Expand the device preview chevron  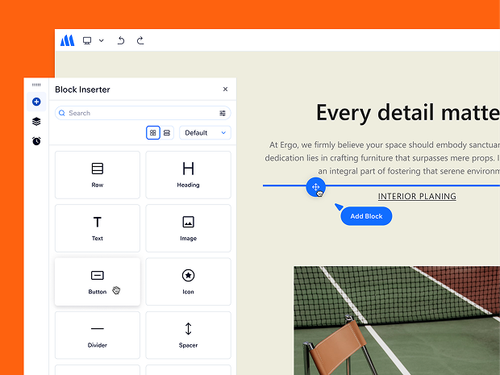101,41
